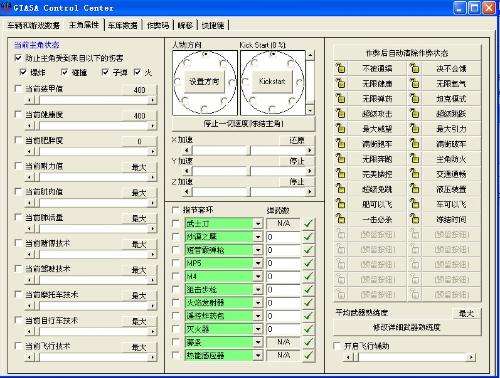Image resolution: width=500 pixels, height=378 pixels.
Task: Click green checkmark in M4 weapon row
Action: click(309, 276)
